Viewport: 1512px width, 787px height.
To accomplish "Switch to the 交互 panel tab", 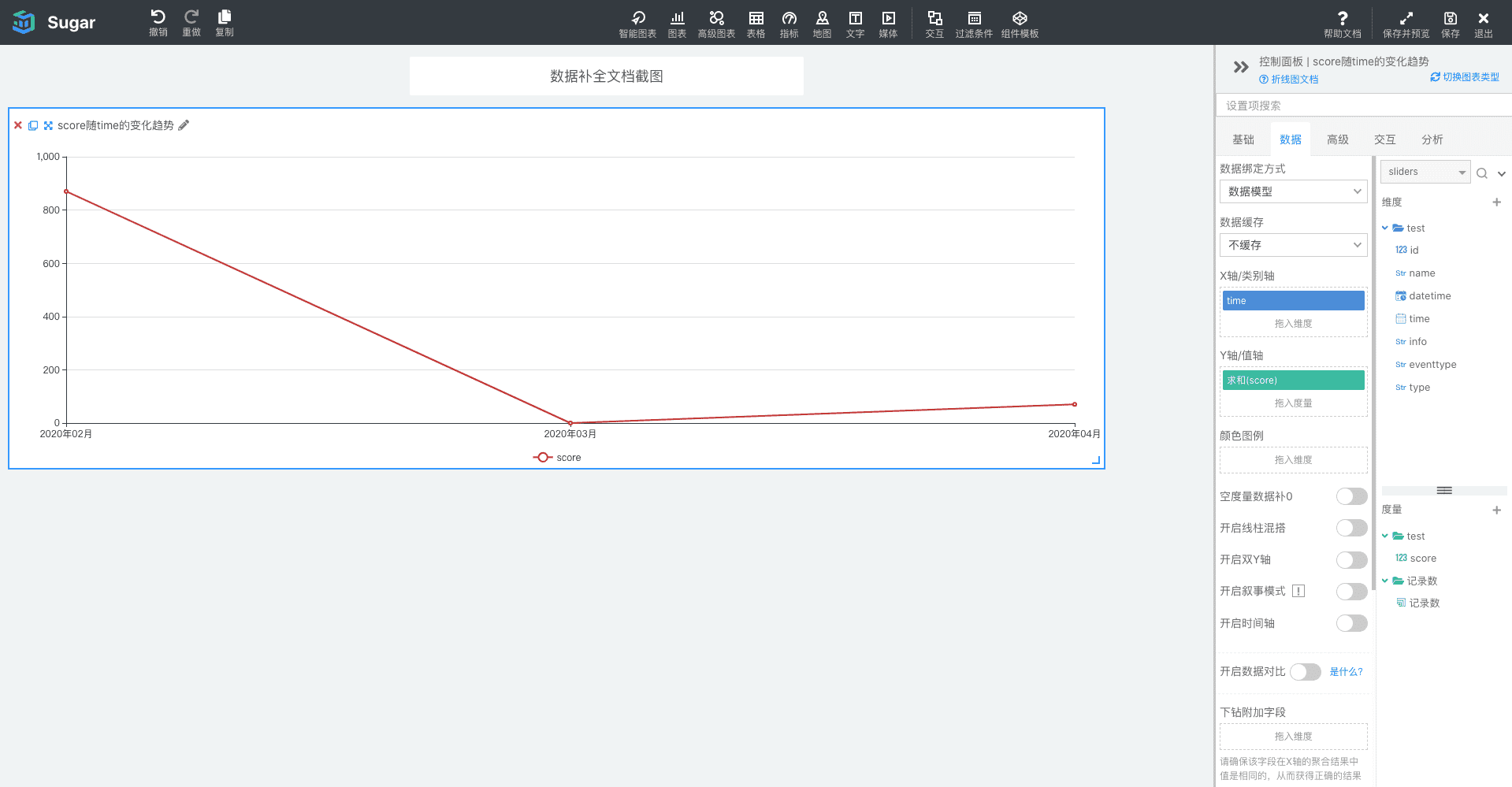I will point(1385,139).
